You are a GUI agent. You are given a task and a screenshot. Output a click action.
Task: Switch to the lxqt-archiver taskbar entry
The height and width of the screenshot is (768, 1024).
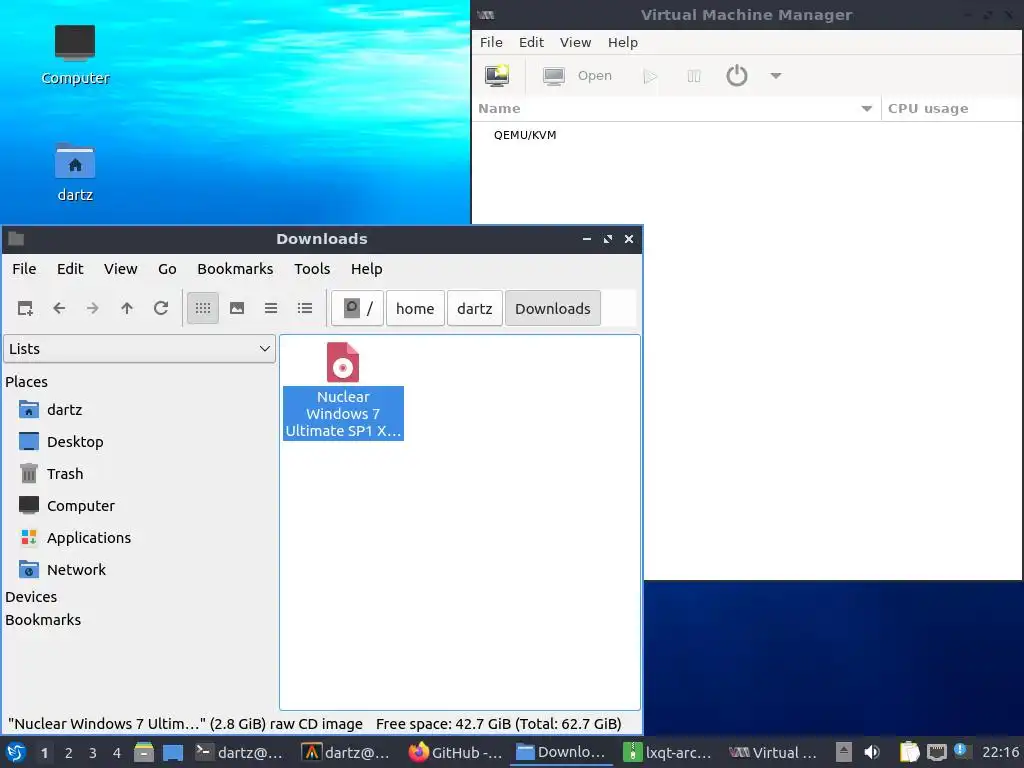click(x=667, y=753)
